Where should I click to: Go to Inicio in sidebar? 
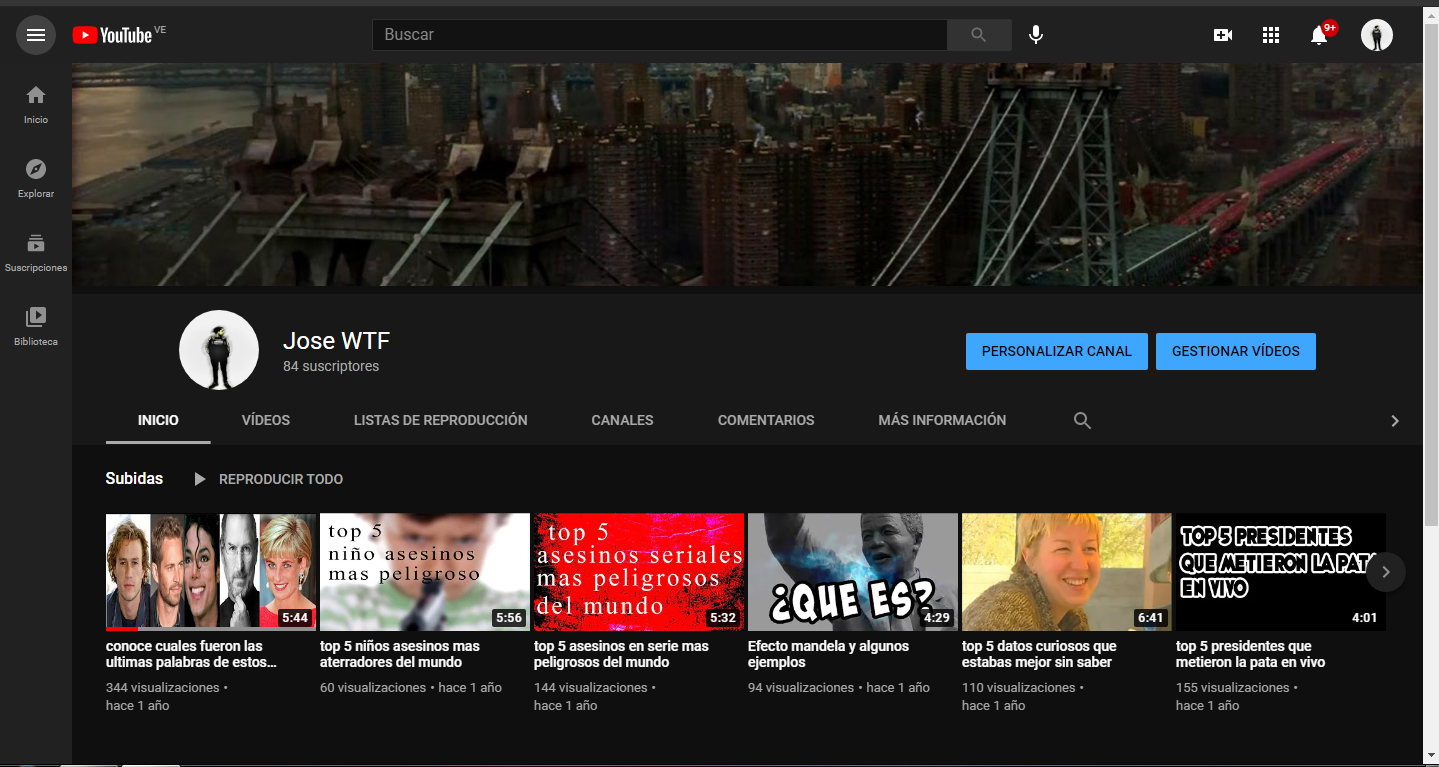pyautogui.click(x=36, y=104)
